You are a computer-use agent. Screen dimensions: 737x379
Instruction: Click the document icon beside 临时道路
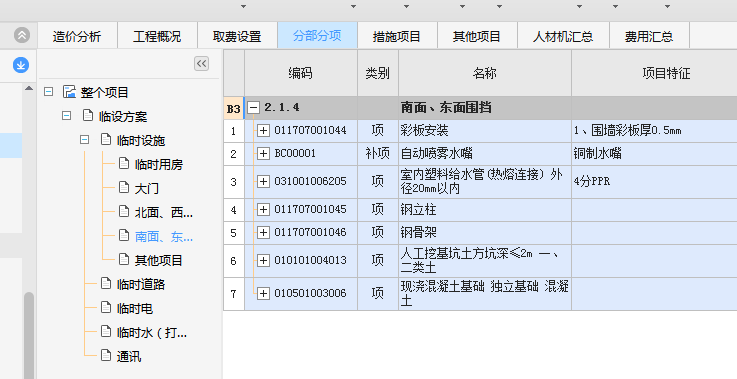point(106,283)
